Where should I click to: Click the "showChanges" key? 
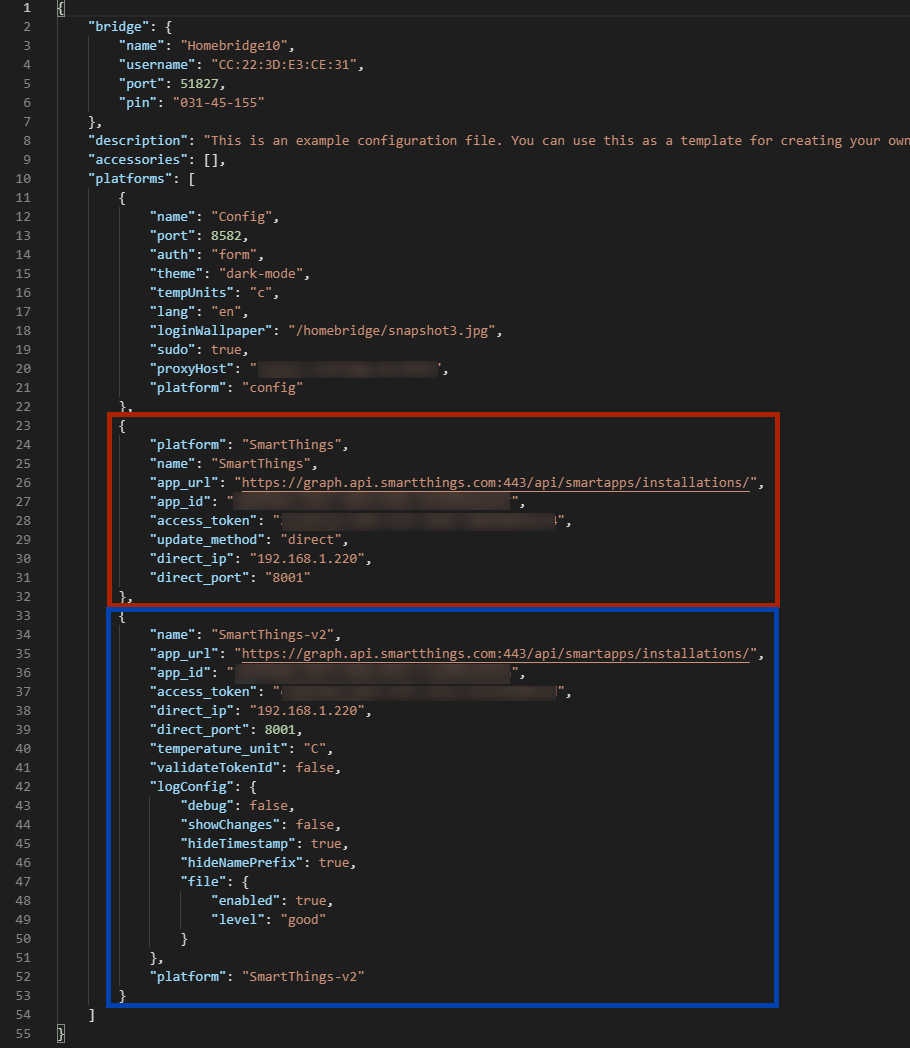[x=231, y=825]
